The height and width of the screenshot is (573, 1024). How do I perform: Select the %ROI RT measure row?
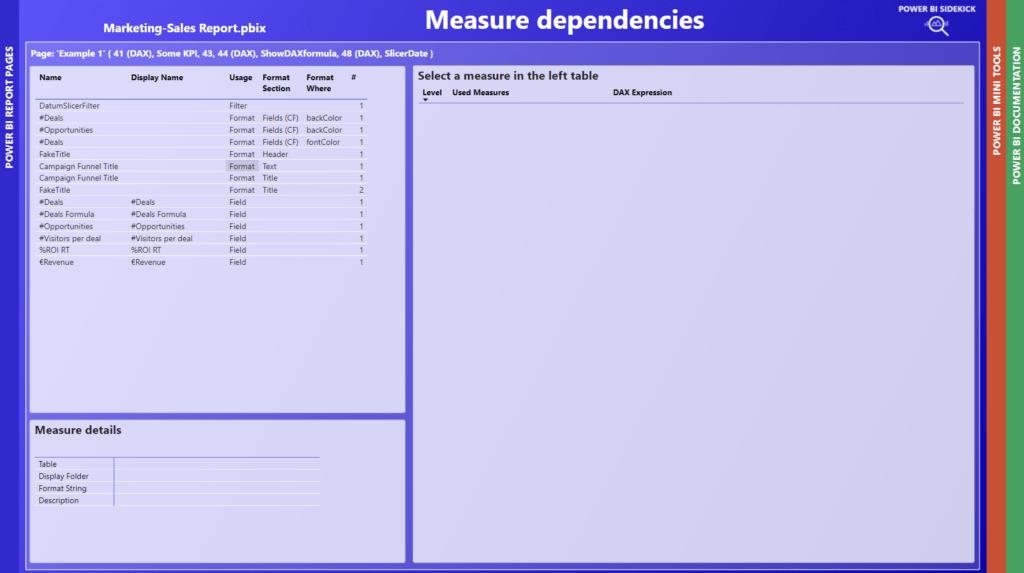[x=54, y=250]
